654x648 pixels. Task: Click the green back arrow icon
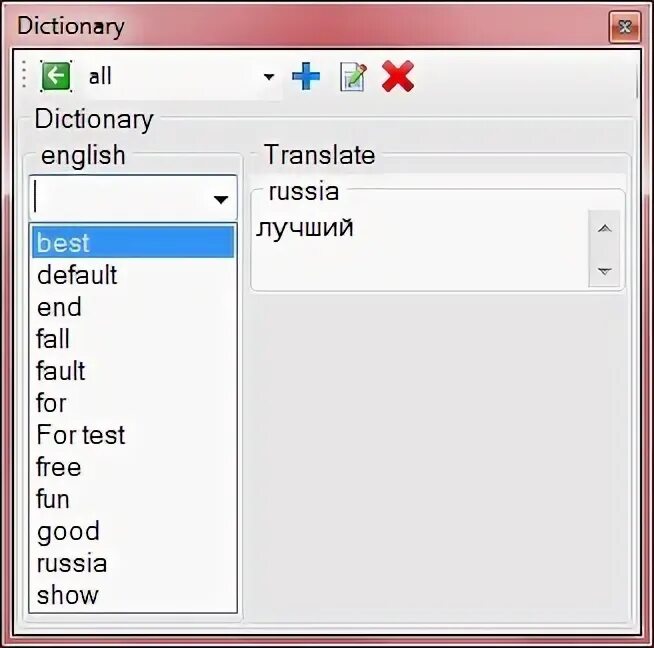click(56, 76)
